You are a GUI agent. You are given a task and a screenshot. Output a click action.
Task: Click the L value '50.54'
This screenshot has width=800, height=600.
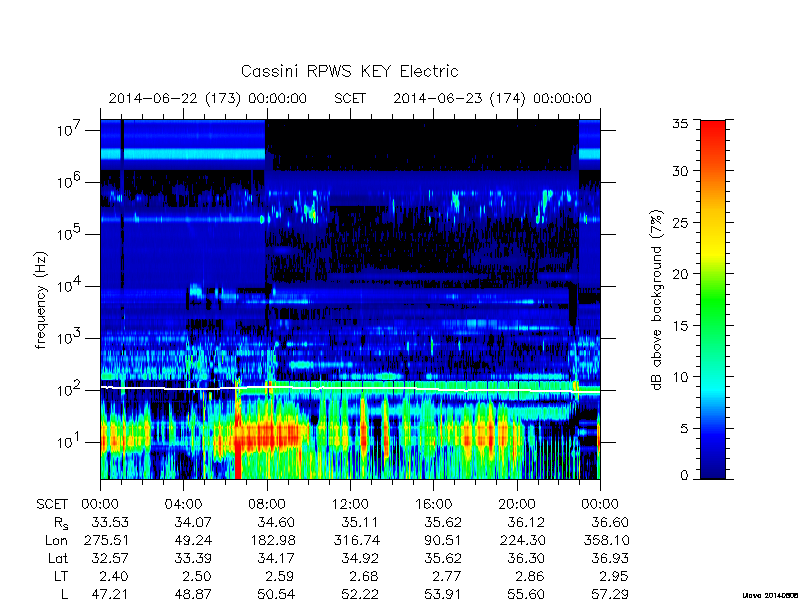pos(276,593)
